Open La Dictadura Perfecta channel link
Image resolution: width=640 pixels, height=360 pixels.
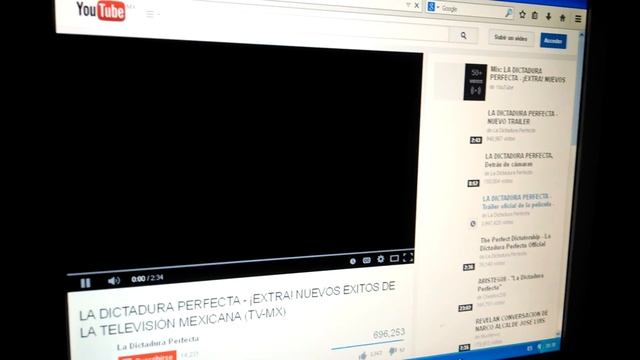pyautogui.click(x=158, y=343)
